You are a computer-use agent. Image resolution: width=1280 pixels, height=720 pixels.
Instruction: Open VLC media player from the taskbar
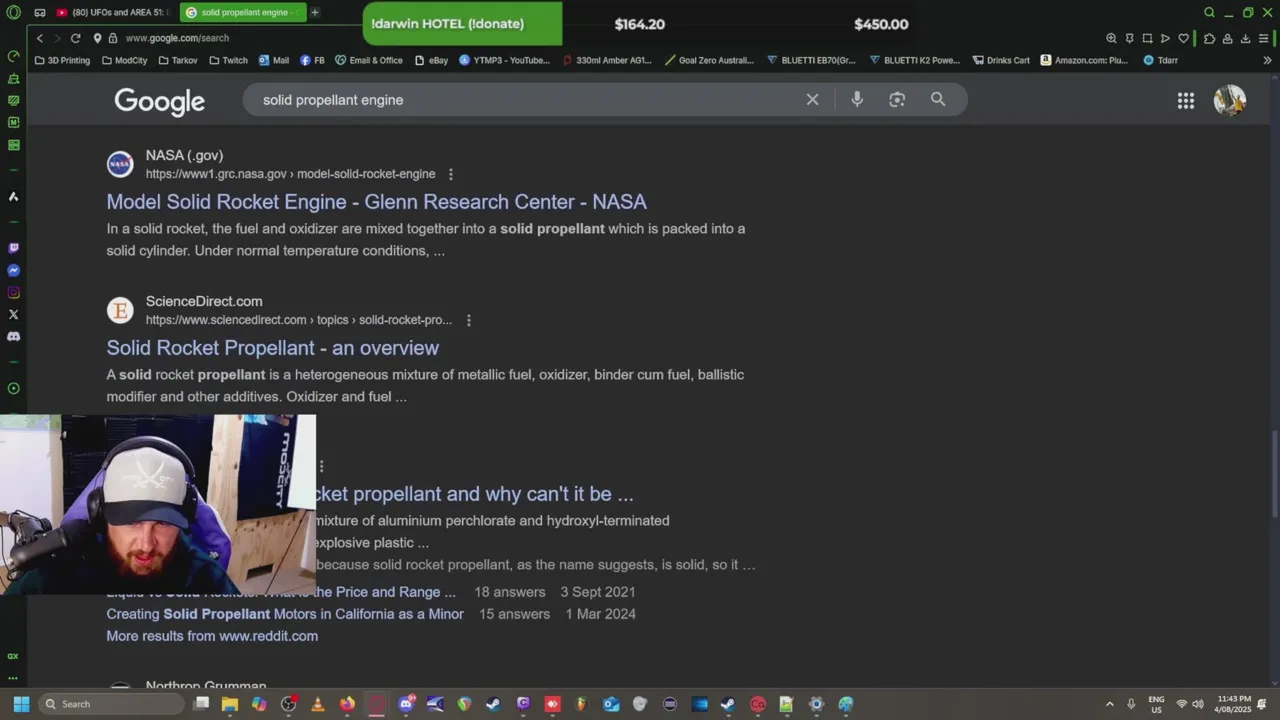tap(318, 704)
